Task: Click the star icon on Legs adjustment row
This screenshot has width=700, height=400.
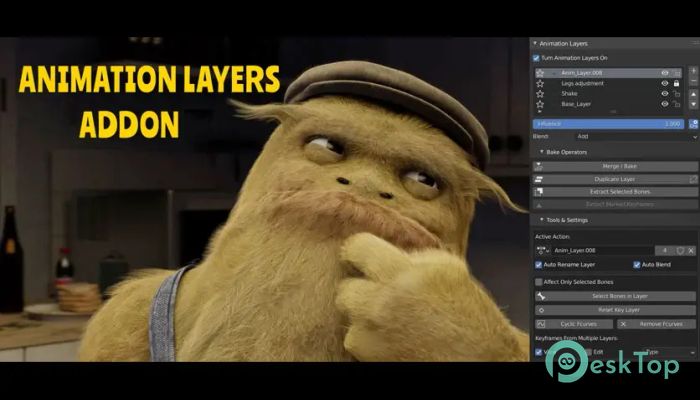Action: pyautogui.click(x=540, y=83)
